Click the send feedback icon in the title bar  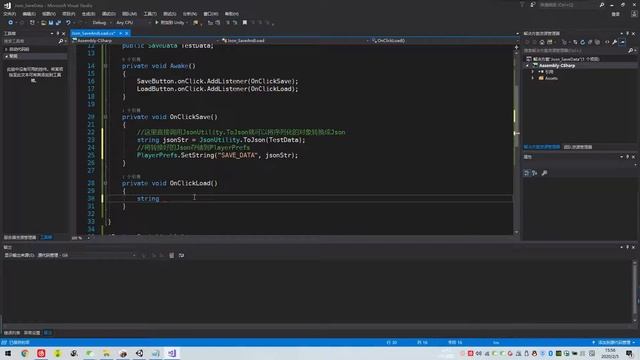pyautogui.click(x=533, y=5)
